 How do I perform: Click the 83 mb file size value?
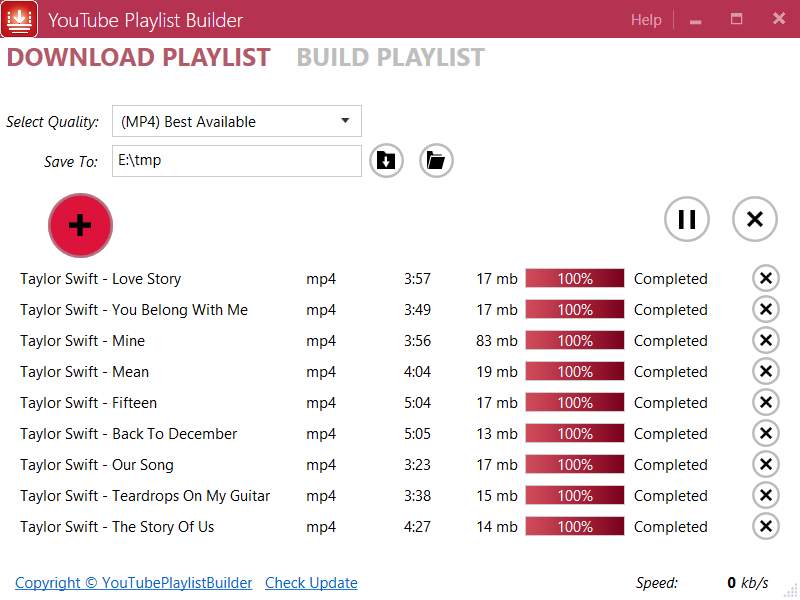pyautogui.click(x=496, y=341)
